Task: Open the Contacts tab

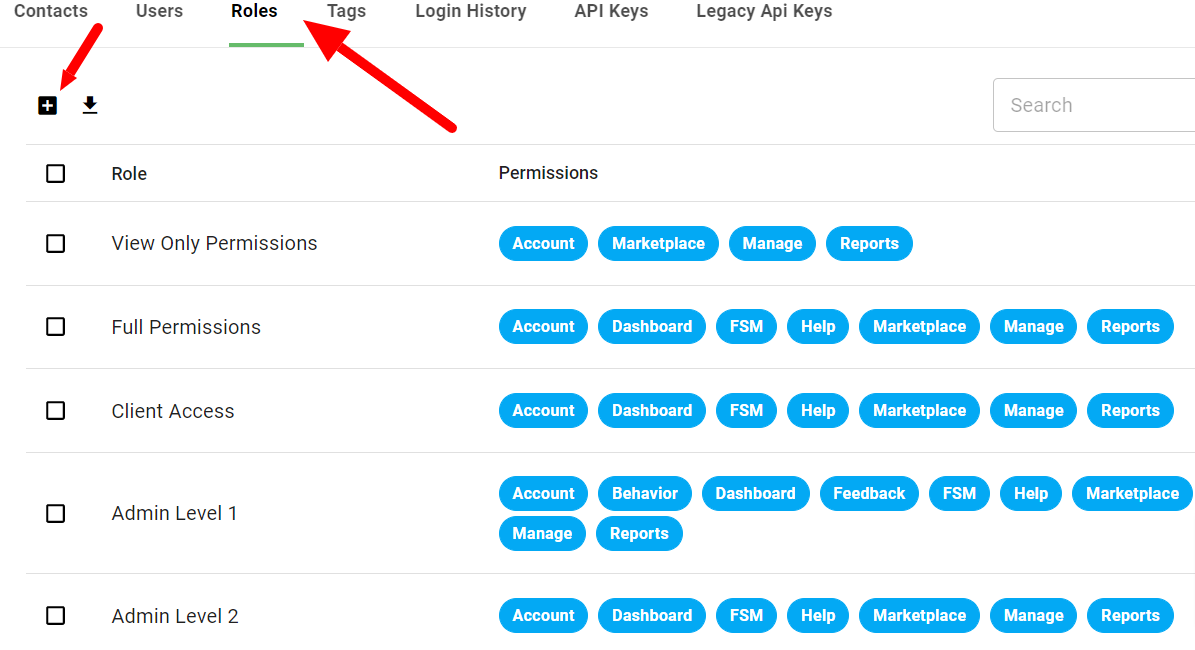Action: tap(52, 12)
